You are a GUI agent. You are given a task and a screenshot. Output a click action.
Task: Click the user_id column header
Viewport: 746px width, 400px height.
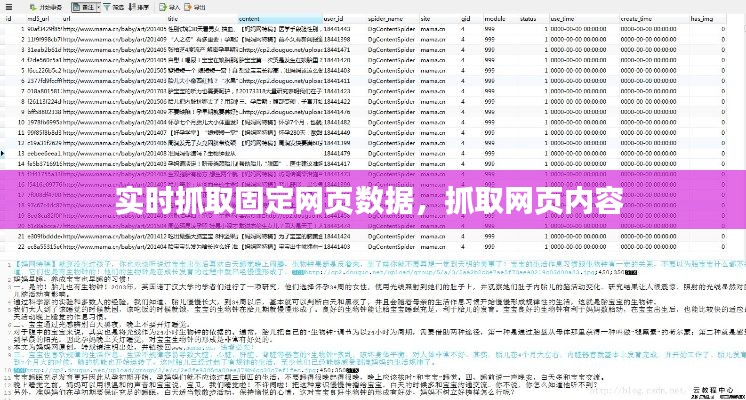tap(332, 18)
